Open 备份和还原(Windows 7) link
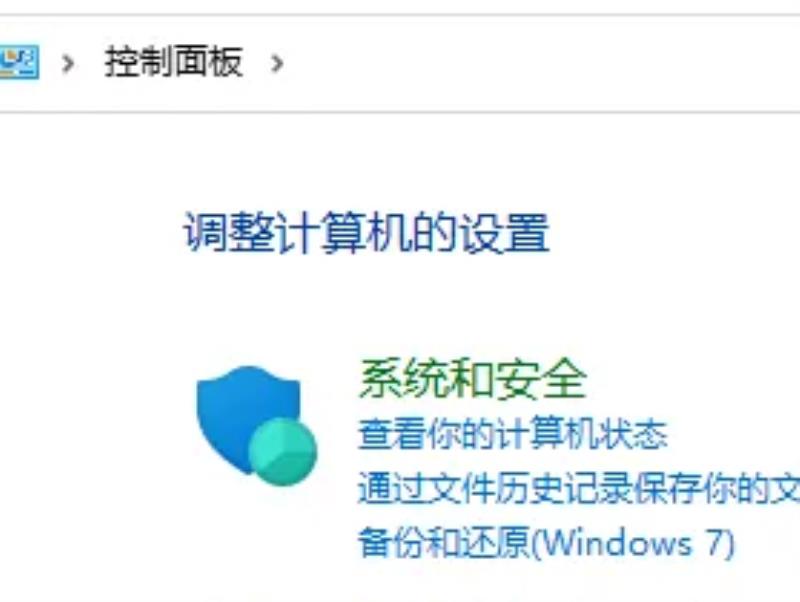The width and height of the screenshot is (800, 602). tap(546, 543)
